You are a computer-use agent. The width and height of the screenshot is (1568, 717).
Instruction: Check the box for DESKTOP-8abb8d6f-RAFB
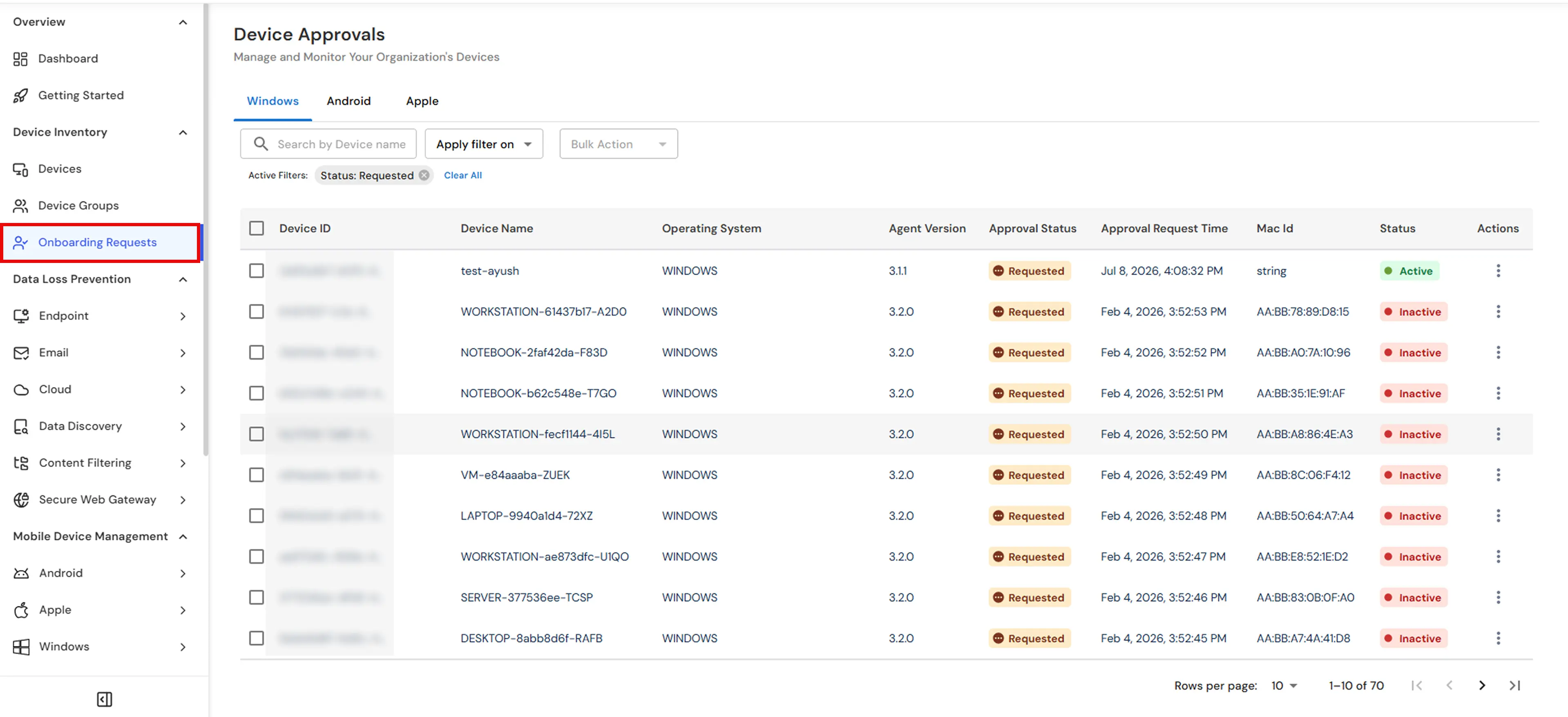tap(256, 638)
